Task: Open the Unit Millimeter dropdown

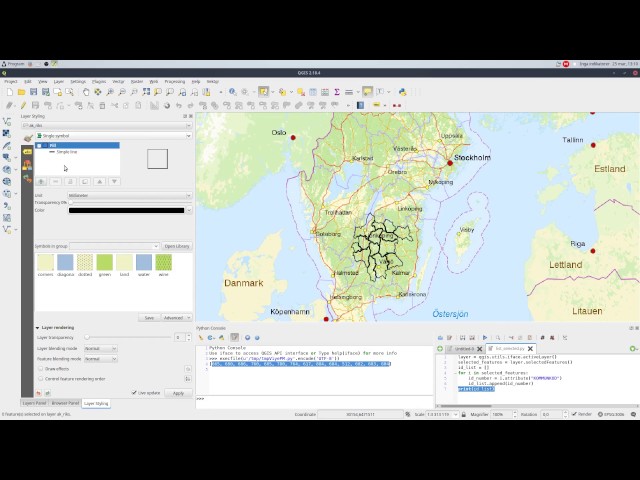Action: 129,196
